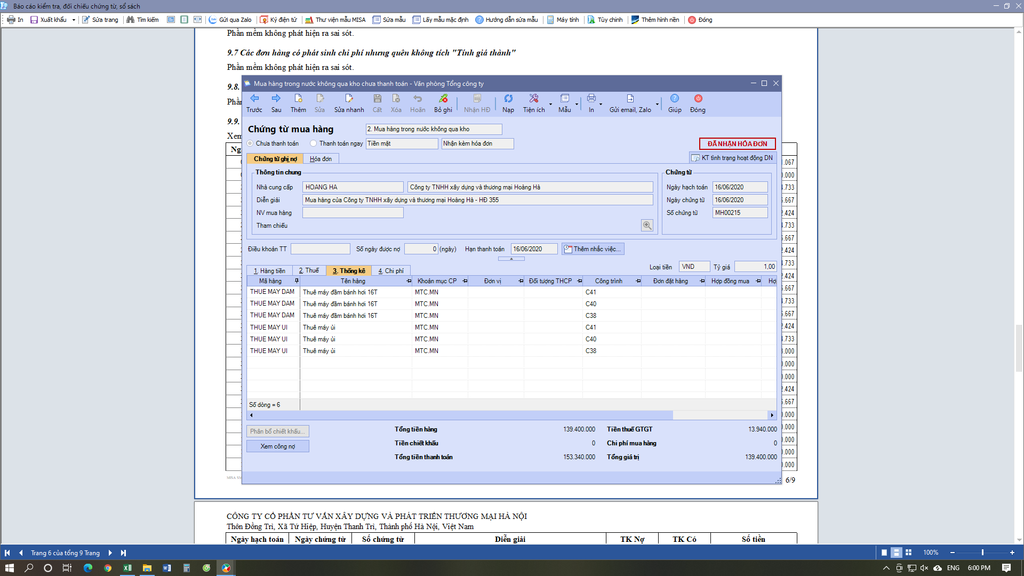Click the Số chứng từ MH00215 field
Screen dimensions: 1024x576
point(740,213)
